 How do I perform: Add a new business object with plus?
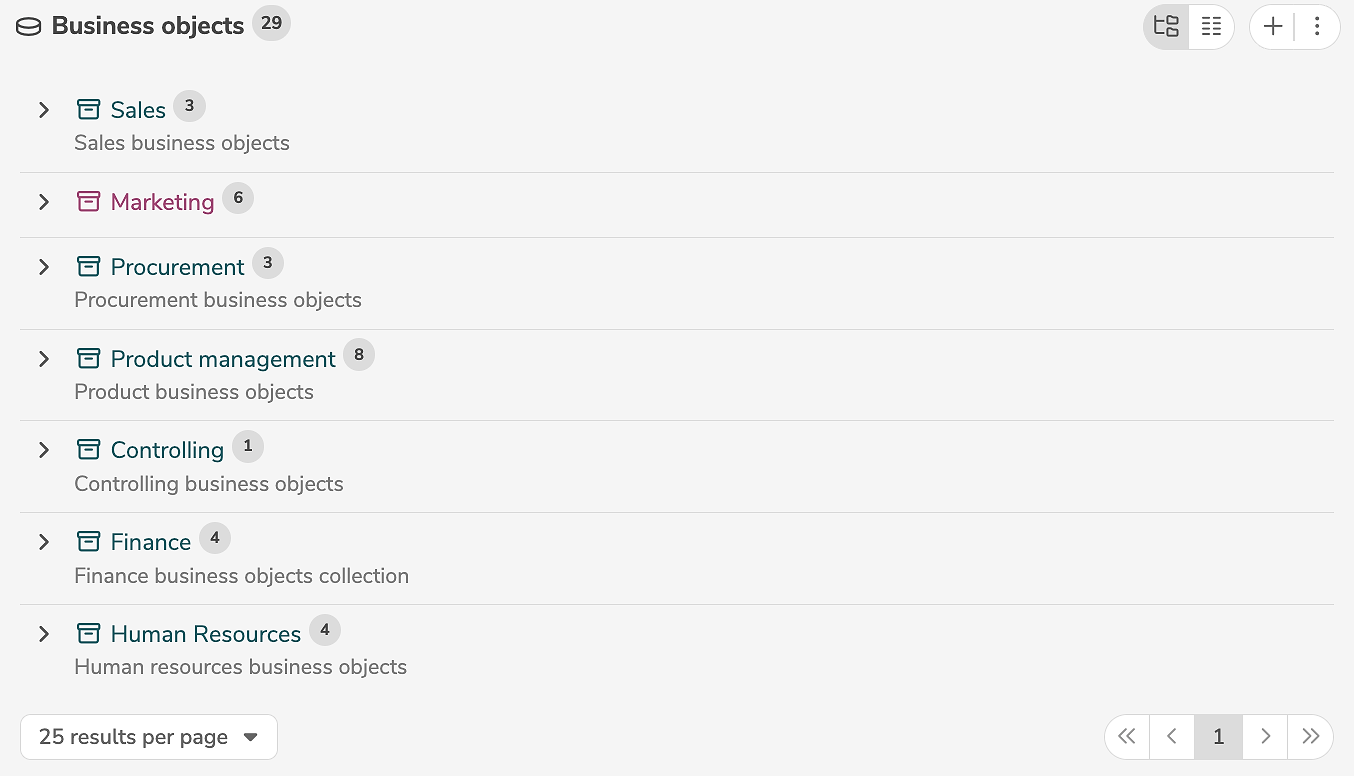tap(1273, 27)
